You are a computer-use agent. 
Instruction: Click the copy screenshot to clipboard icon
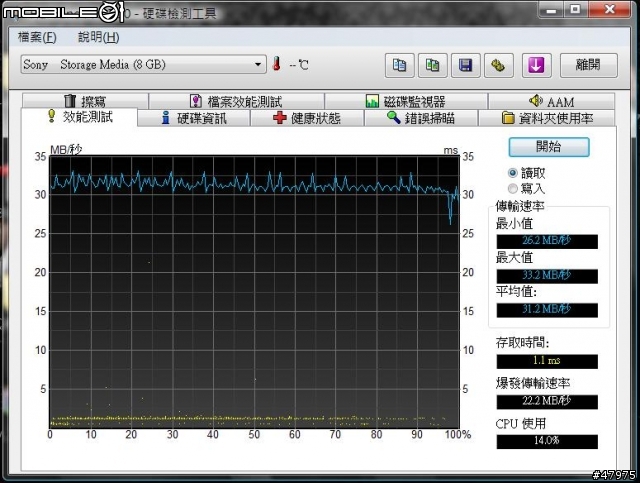[x=433, y=65]
